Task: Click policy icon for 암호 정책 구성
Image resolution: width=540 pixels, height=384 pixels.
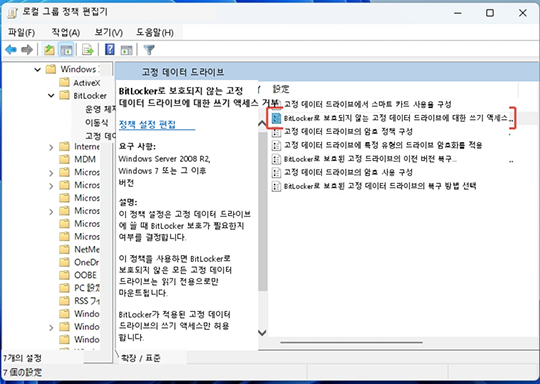Action: [276, 132]
